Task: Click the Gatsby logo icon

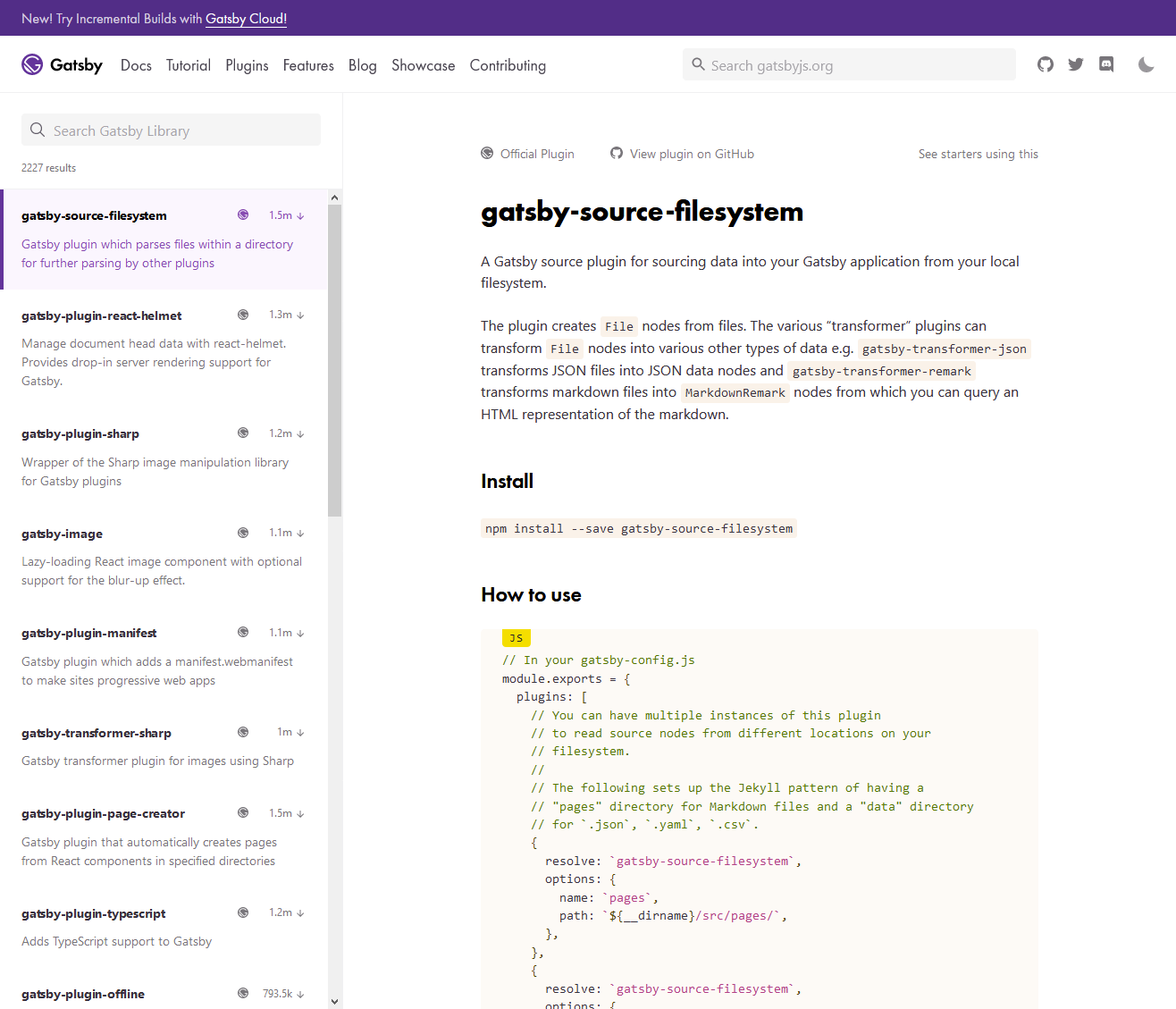Action: coord(32,64)
